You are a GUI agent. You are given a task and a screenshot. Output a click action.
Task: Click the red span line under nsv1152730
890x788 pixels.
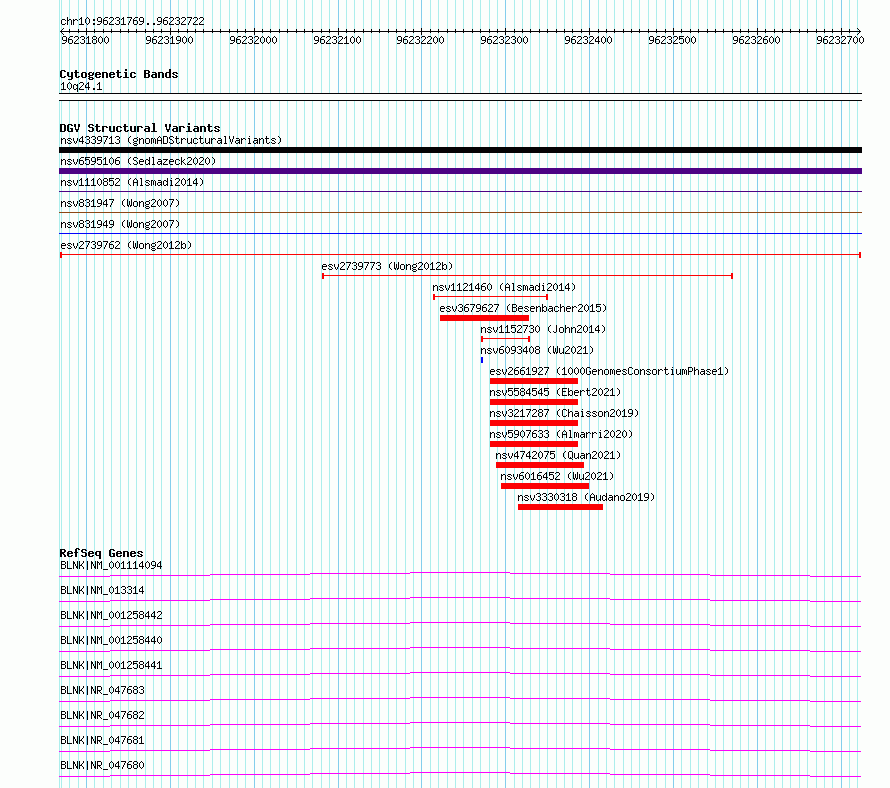tap(505, 339)
